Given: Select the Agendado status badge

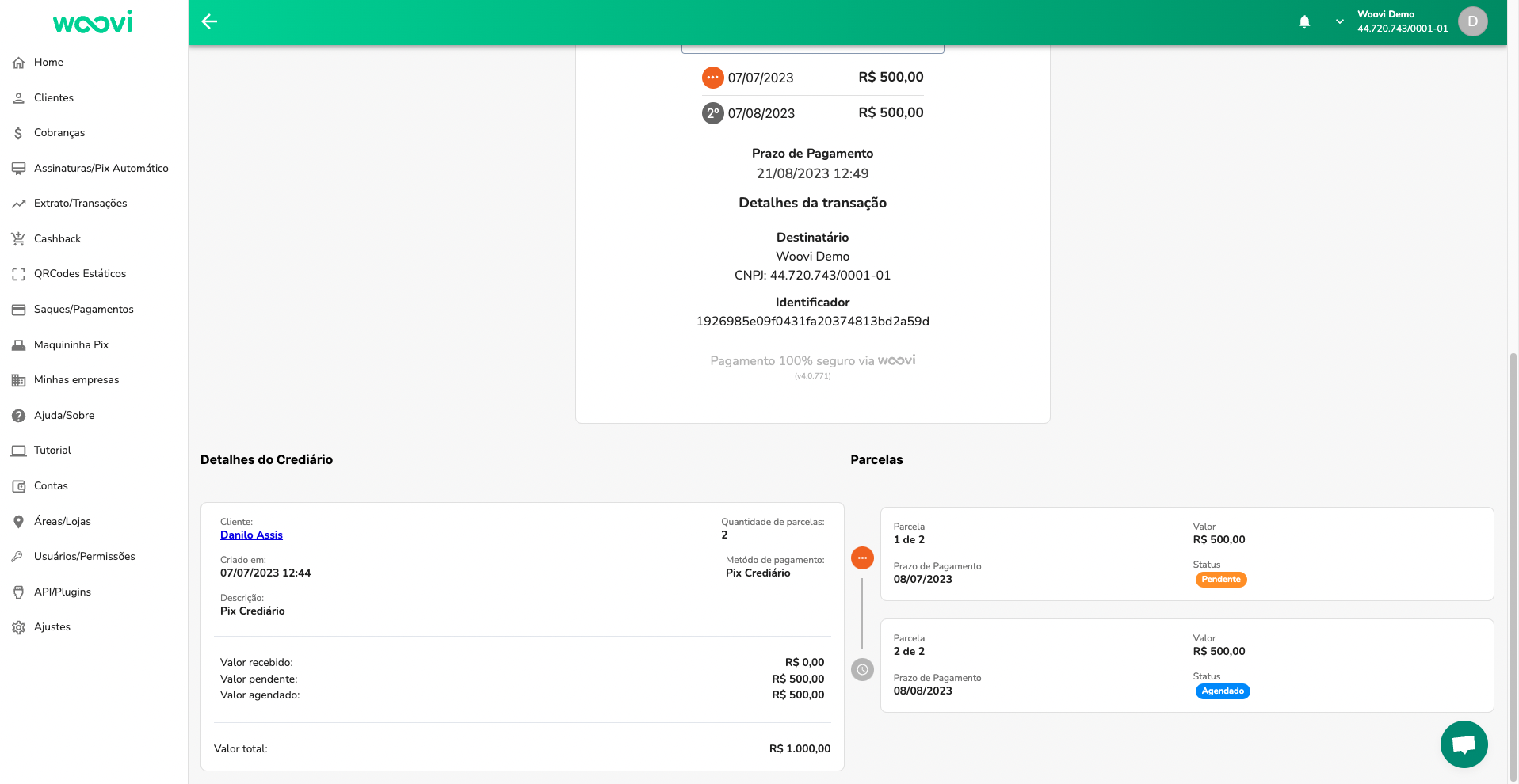Looking at the screenshot, I should click(1222, 691).
